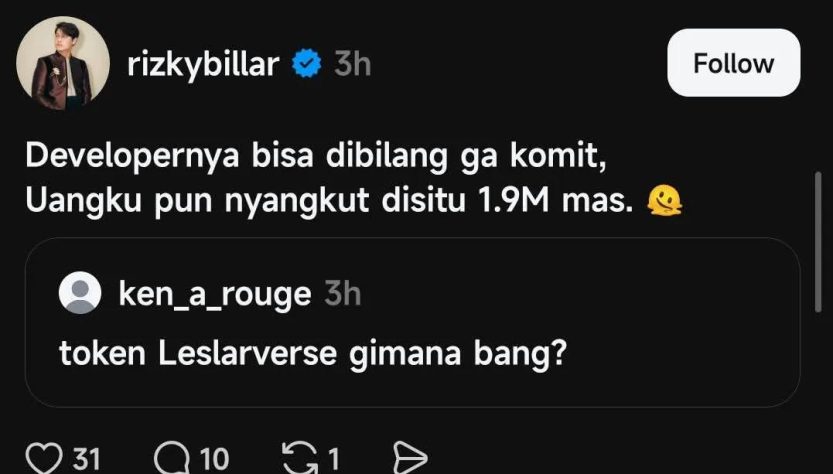Click the post's 3h timestamp
833x474 pixels.
point(352,65)
